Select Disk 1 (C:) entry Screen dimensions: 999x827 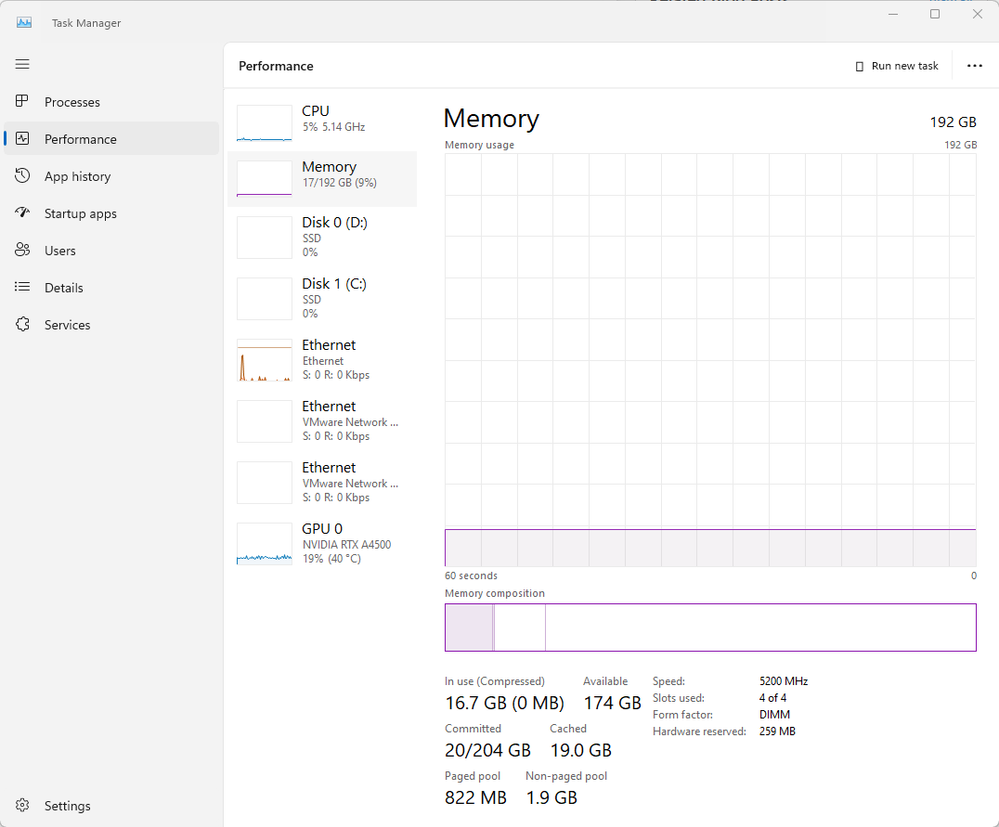pyautogui.click(x=322, y=298)
